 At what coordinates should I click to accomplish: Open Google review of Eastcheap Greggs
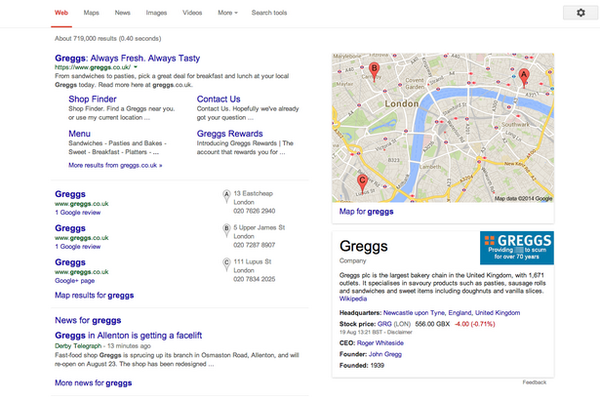[x=78, y=212]
